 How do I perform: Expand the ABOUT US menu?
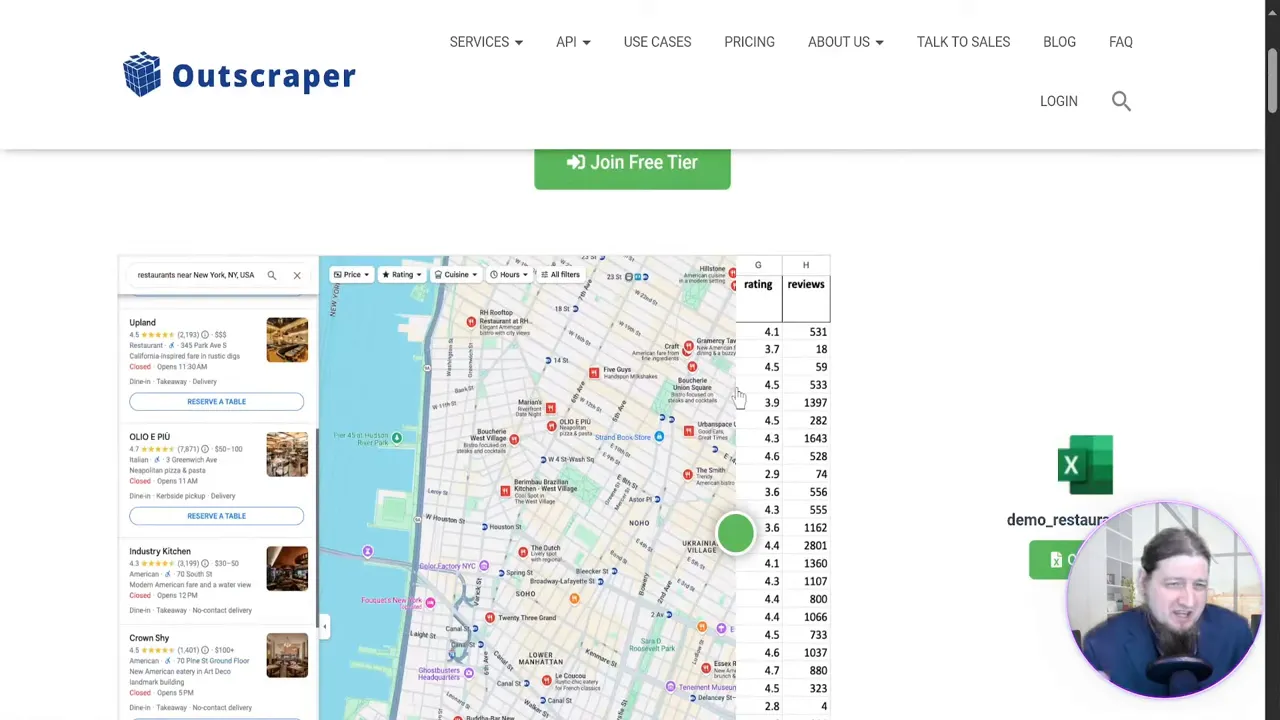pyautogui.click(x=846, y=42)
